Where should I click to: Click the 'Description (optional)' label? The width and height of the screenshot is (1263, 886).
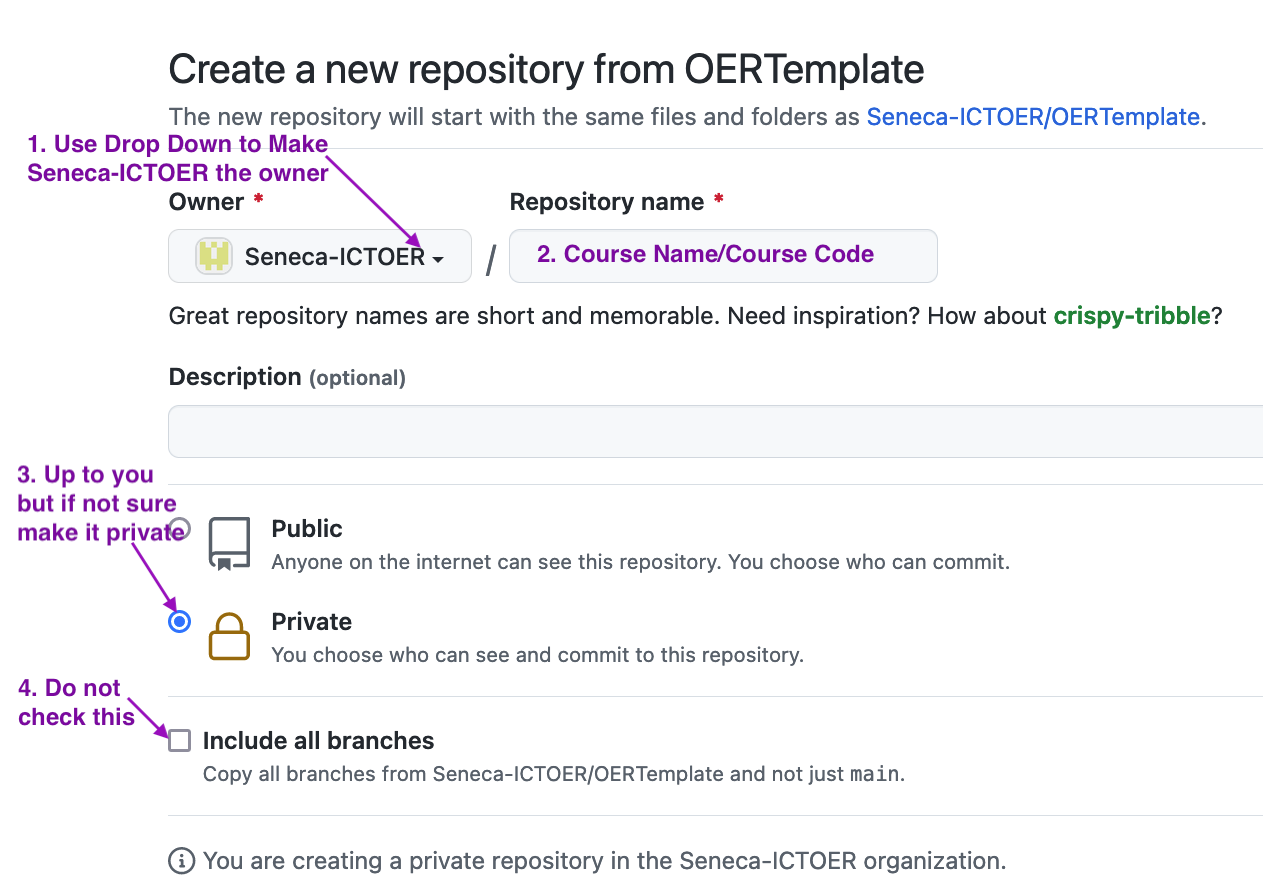pos(287,377)
